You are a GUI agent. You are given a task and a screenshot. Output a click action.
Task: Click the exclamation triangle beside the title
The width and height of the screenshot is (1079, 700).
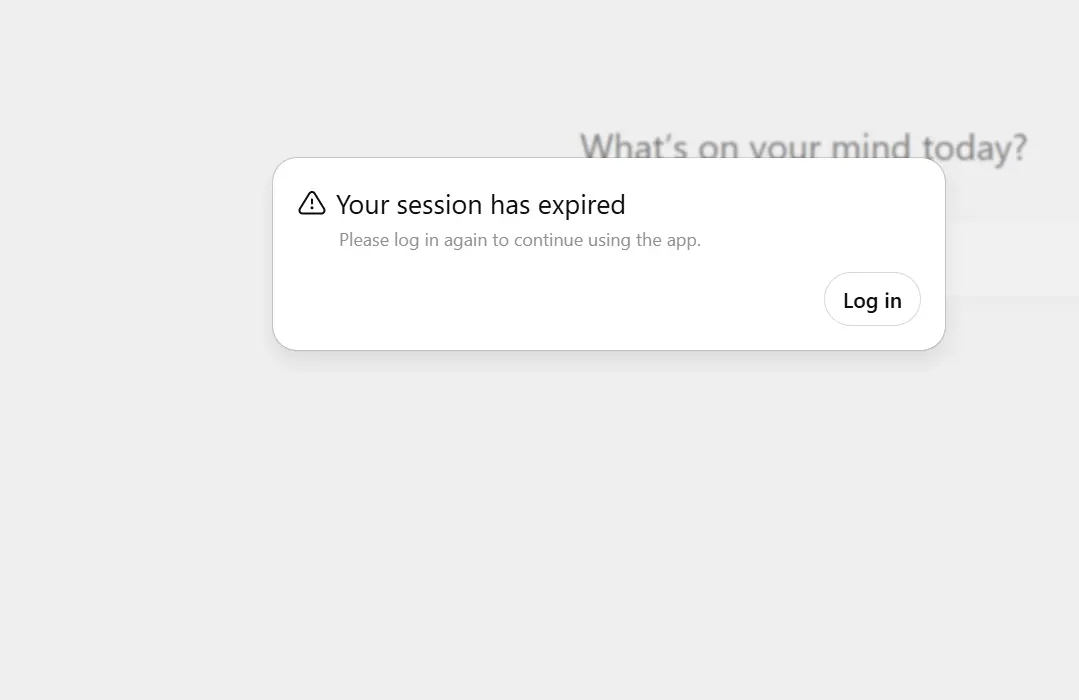pyautogui.click(x=312, y=203)
